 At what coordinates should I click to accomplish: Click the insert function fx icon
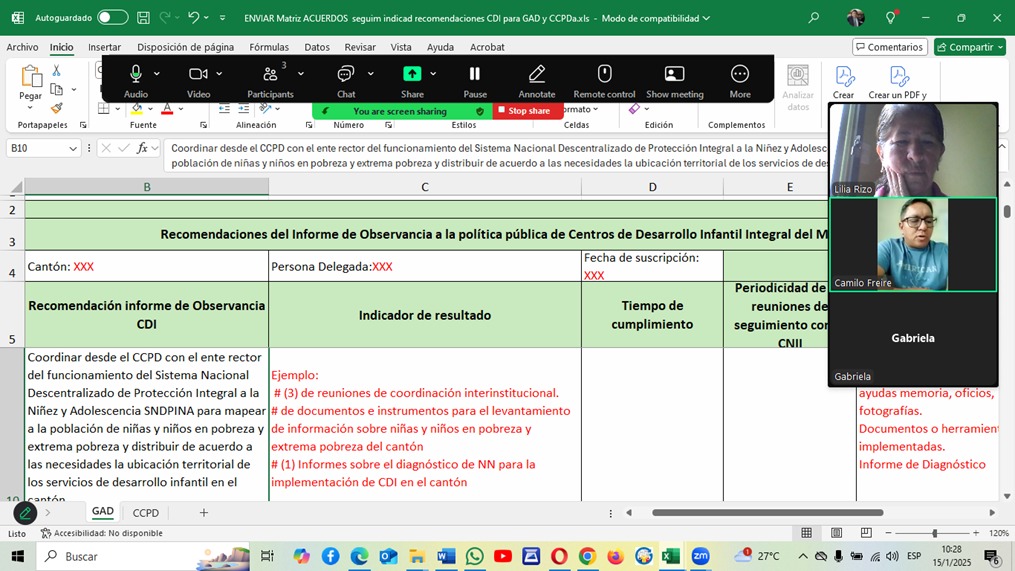point(142,148)
